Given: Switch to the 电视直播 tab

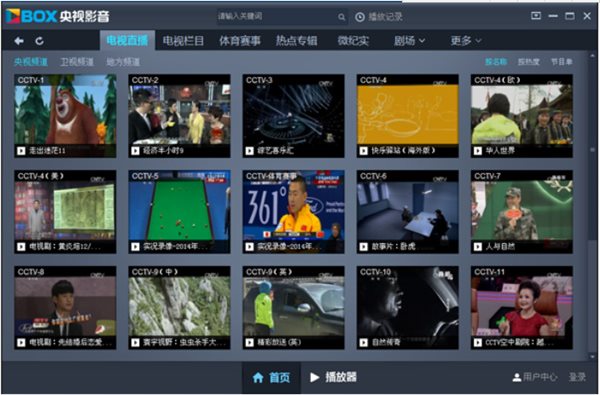Looking at the screenshot, I should (127, 40).
